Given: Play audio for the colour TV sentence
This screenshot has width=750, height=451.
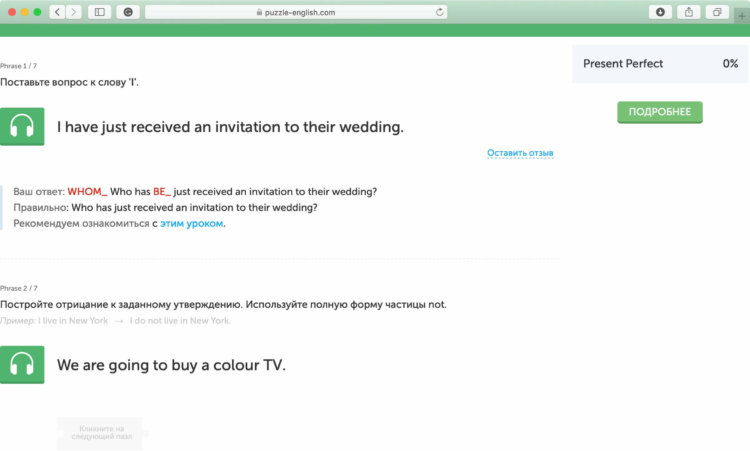Looking at the screenshot, I should [x=22, y=365].
